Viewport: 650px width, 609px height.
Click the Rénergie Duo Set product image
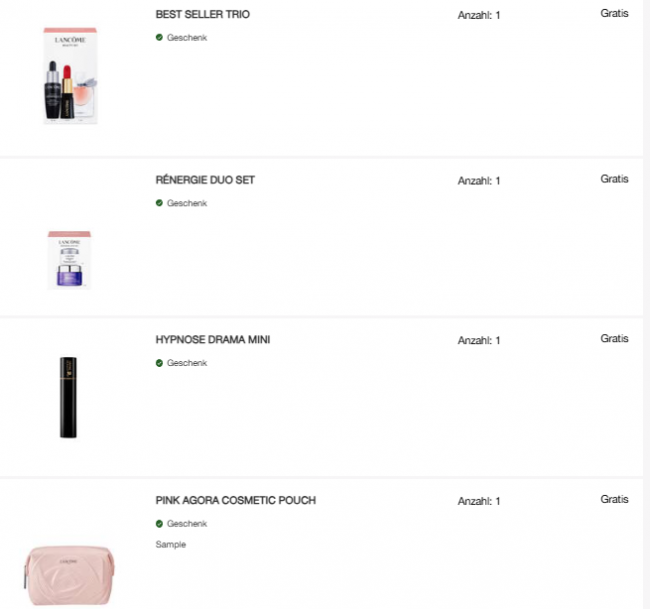(69, 260)
